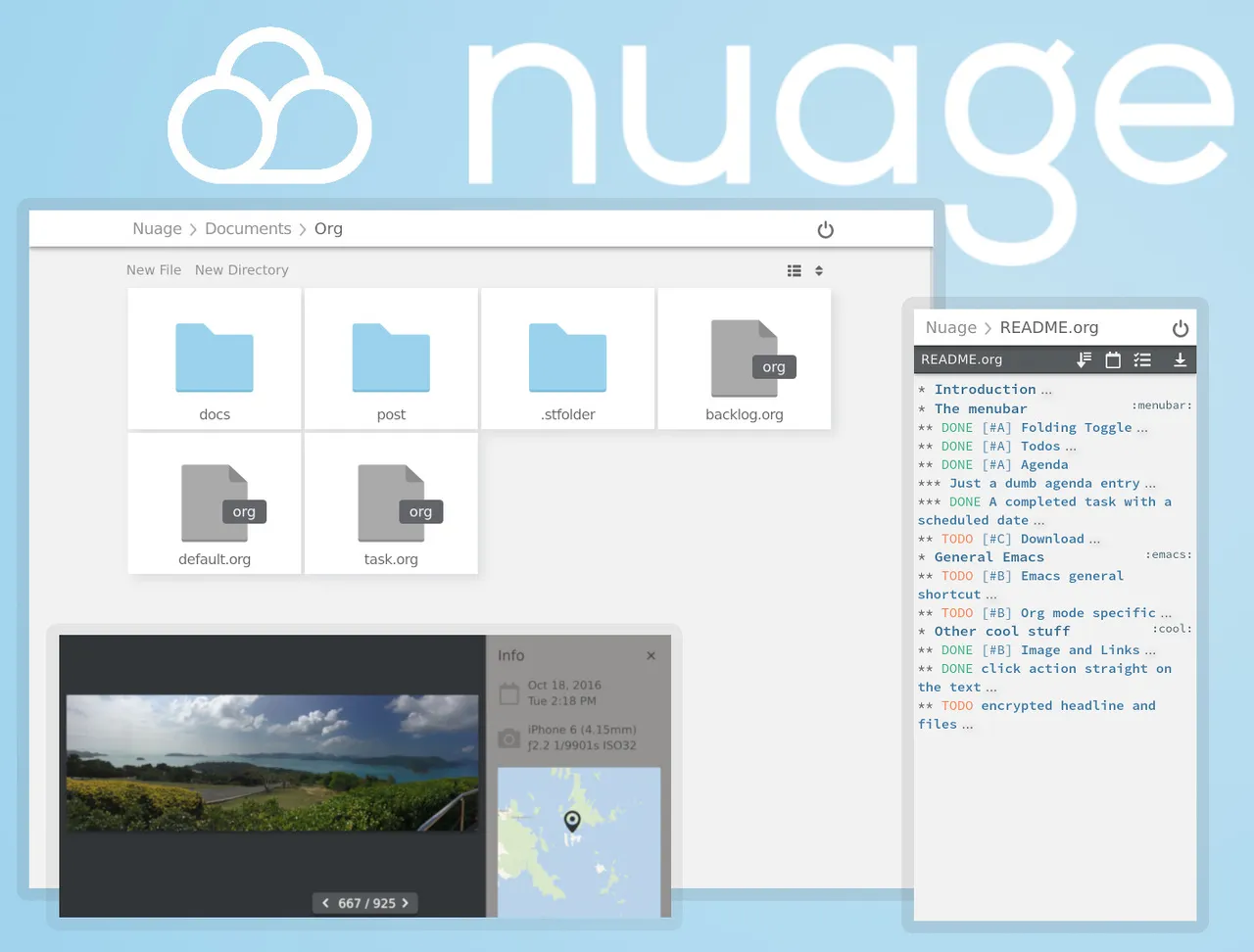Open the post folder

point(391,358)
